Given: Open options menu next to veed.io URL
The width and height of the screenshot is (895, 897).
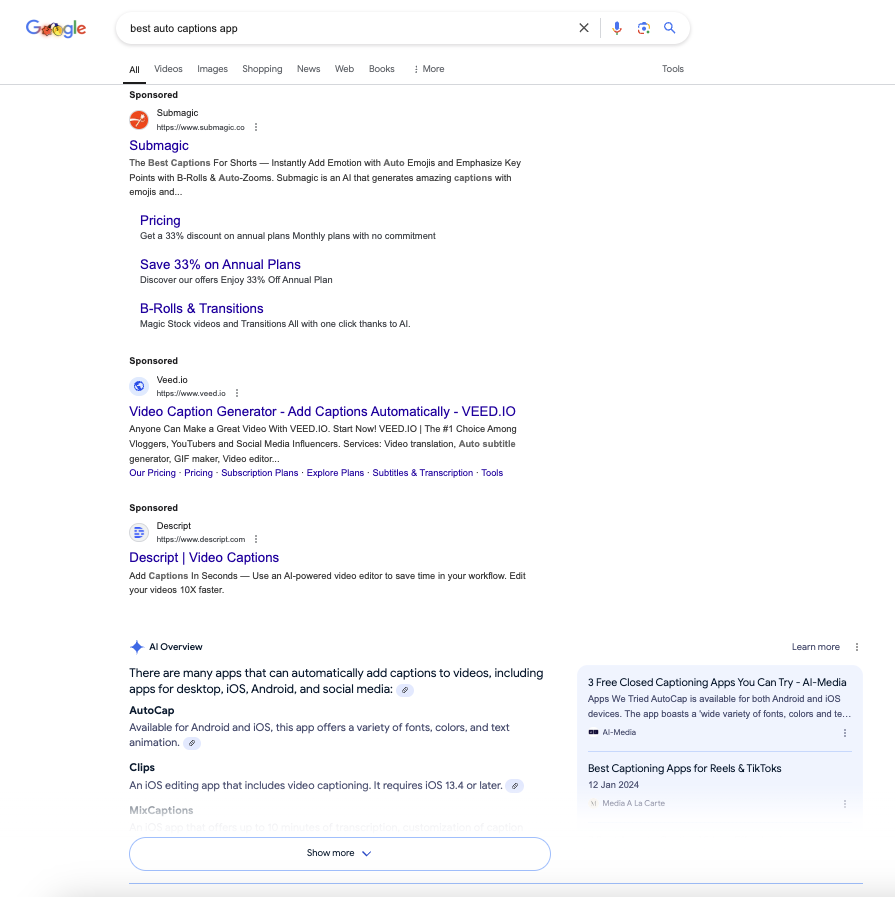Looking at the screenshot, I should [x=237, y=393].
